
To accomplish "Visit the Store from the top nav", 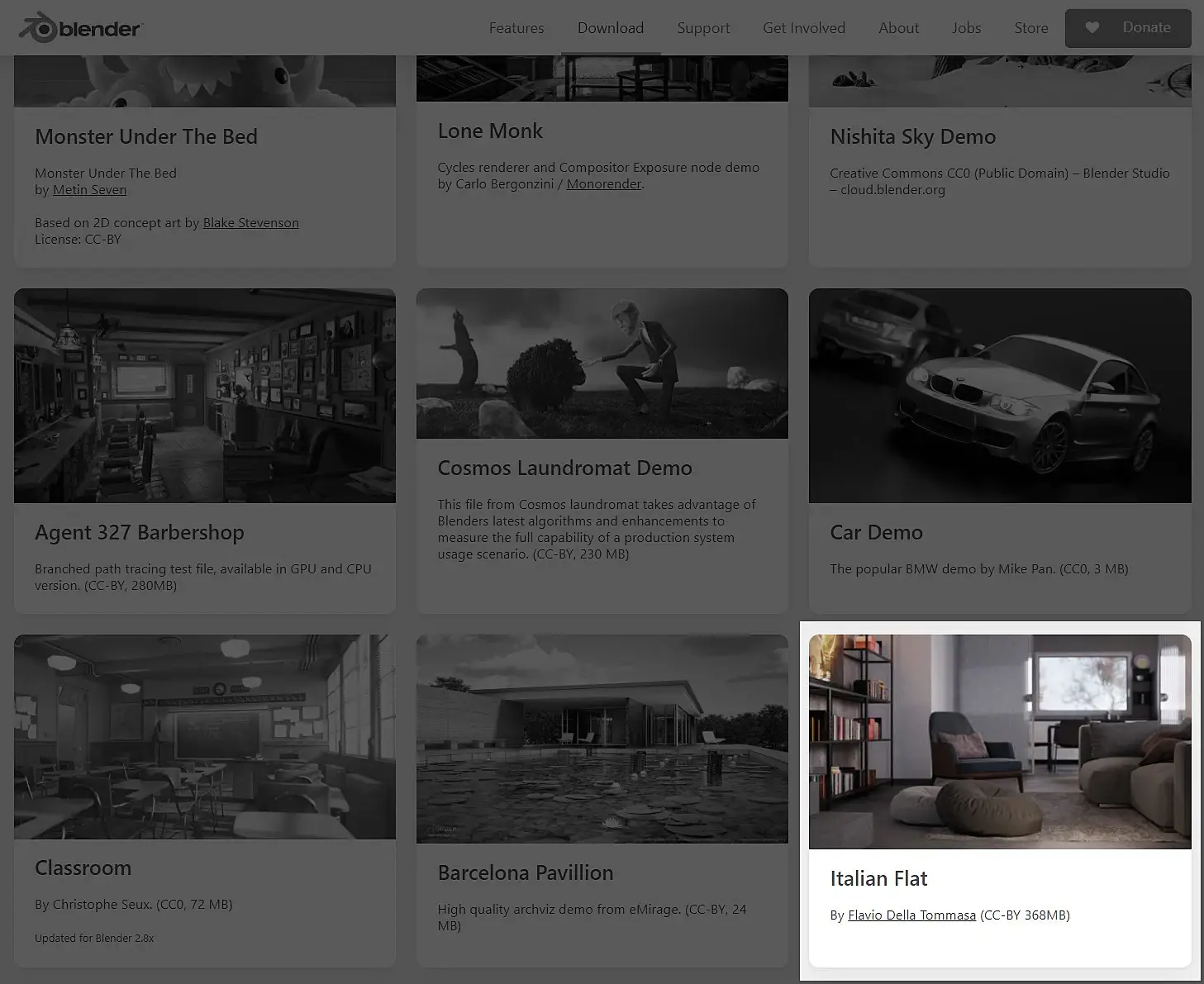I will (x=1031, y=28).
